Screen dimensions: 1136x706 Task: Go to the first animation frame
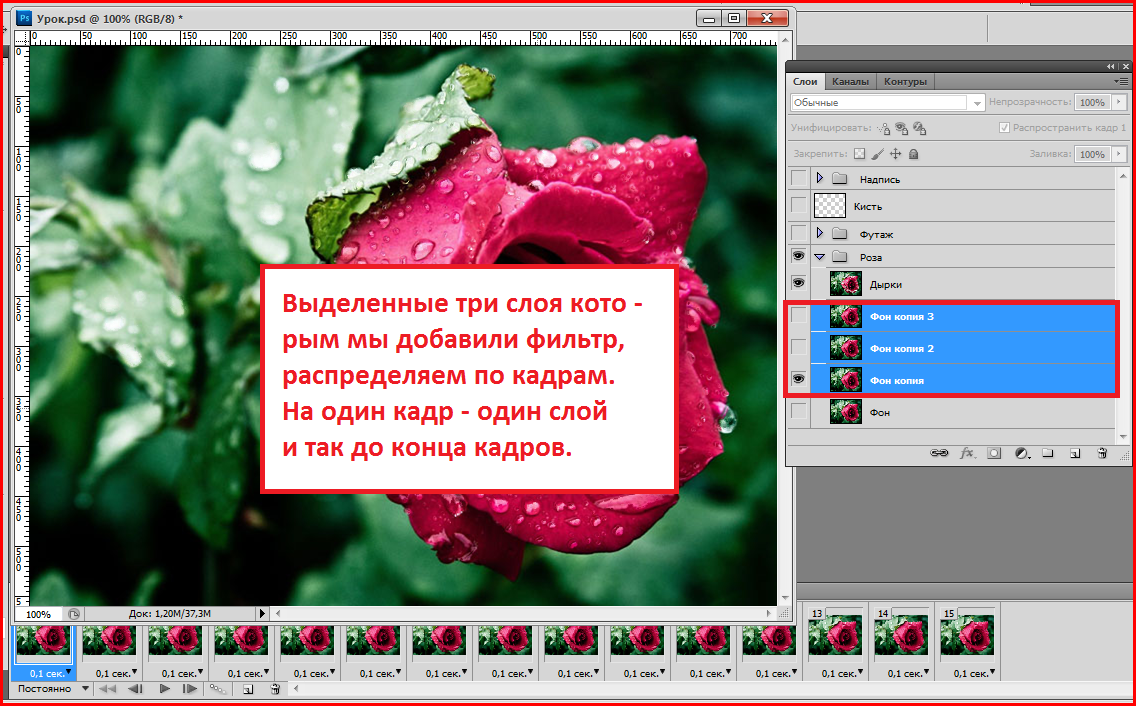click(x=107, y=689)
